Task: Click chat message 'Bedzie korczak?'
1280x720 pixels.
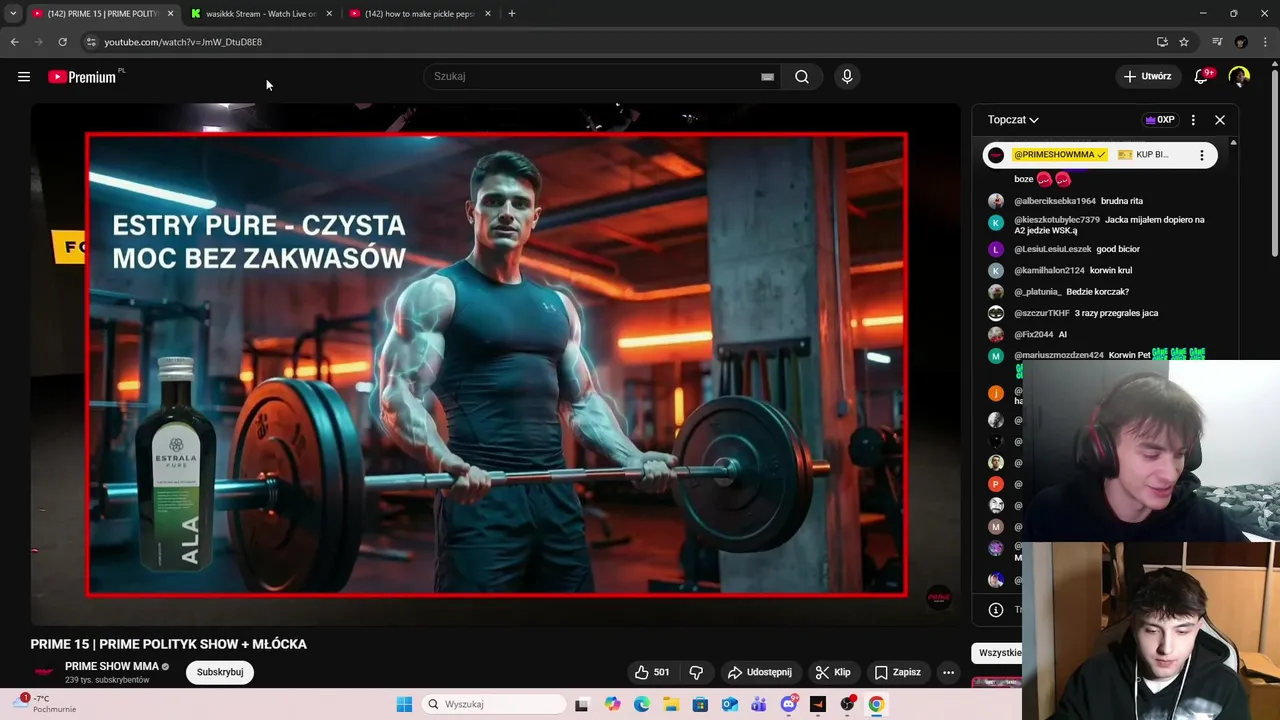Action: coord(1097,292)
